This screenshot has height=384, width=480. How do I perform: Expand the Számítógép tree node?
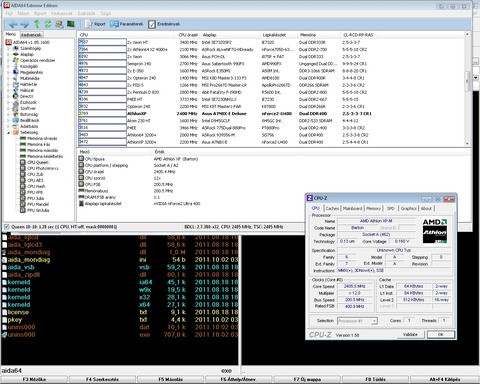(8, 48)
